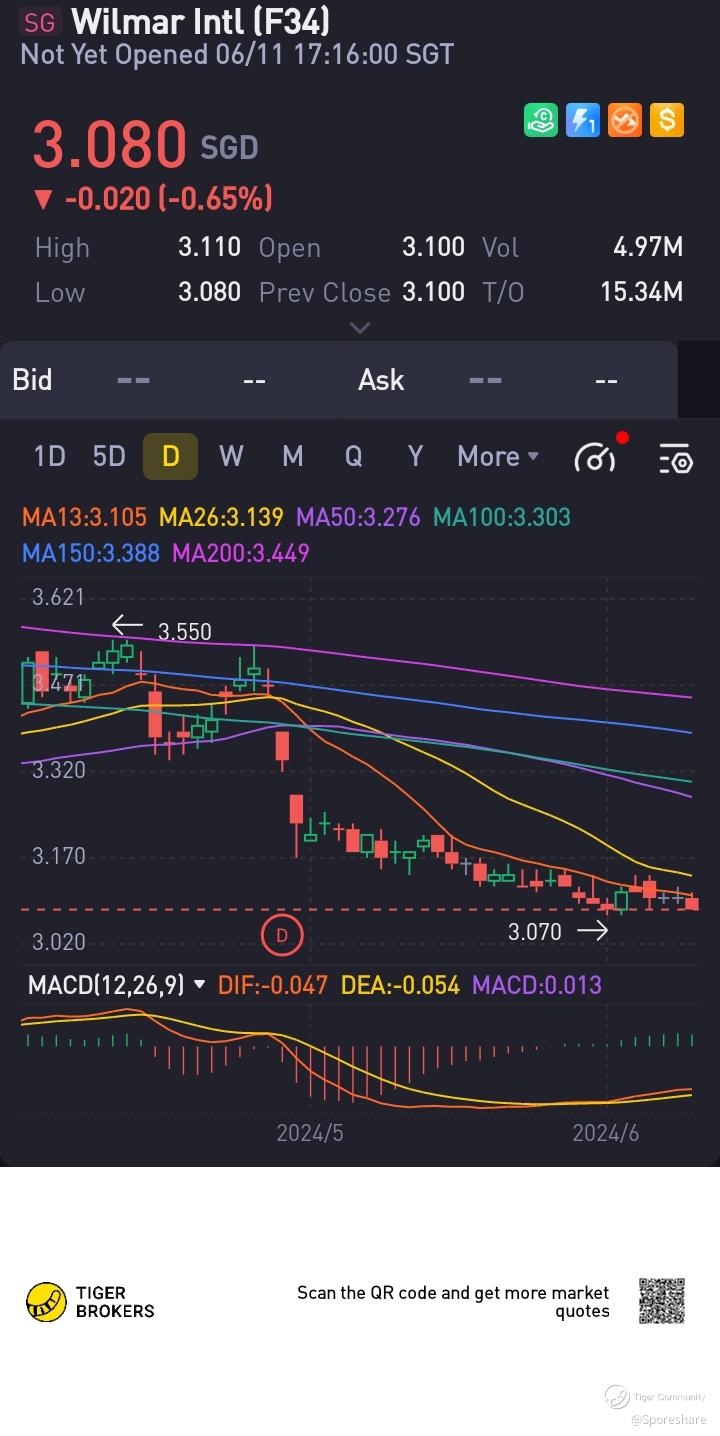Image resolution: width=720 pixels, height=1436 pixels.
Task: Tap the Scan the QR code text
Action: coord(453,1301)
